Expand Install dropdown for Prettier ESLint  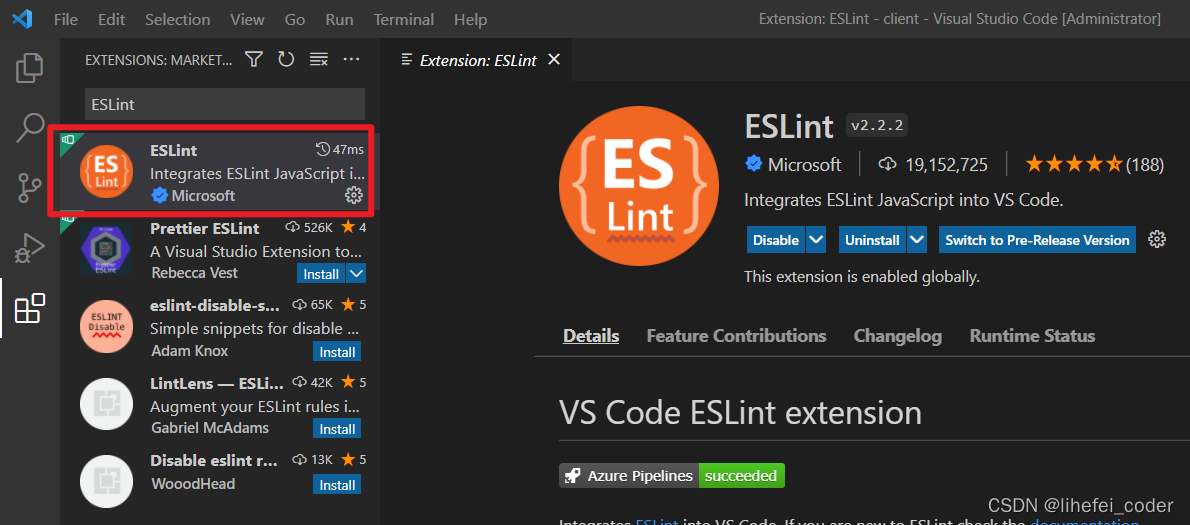356,273
